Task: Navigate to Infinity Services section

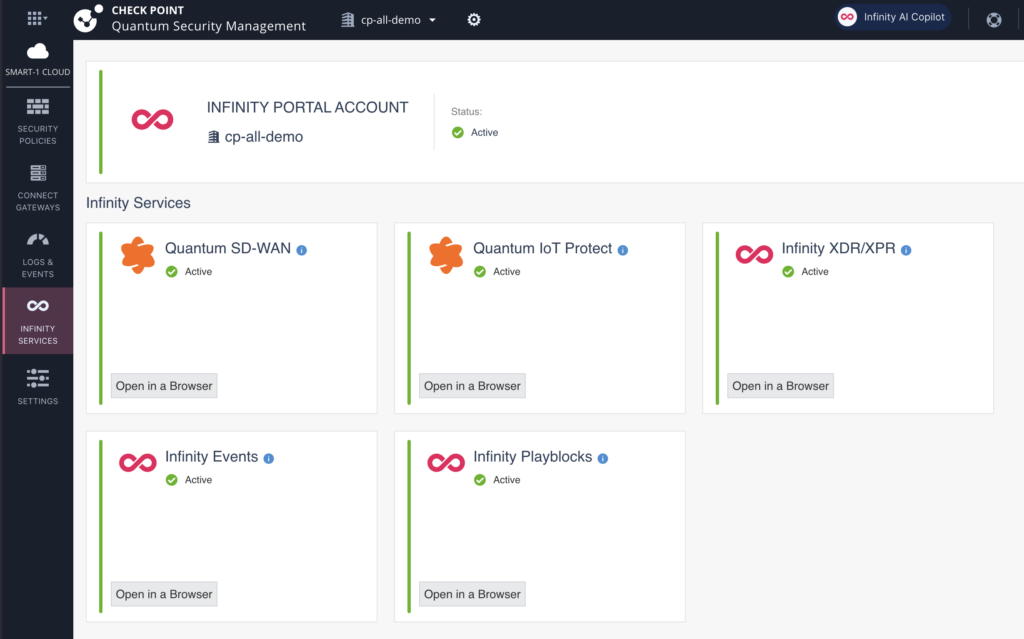Action: click(37, 320)
